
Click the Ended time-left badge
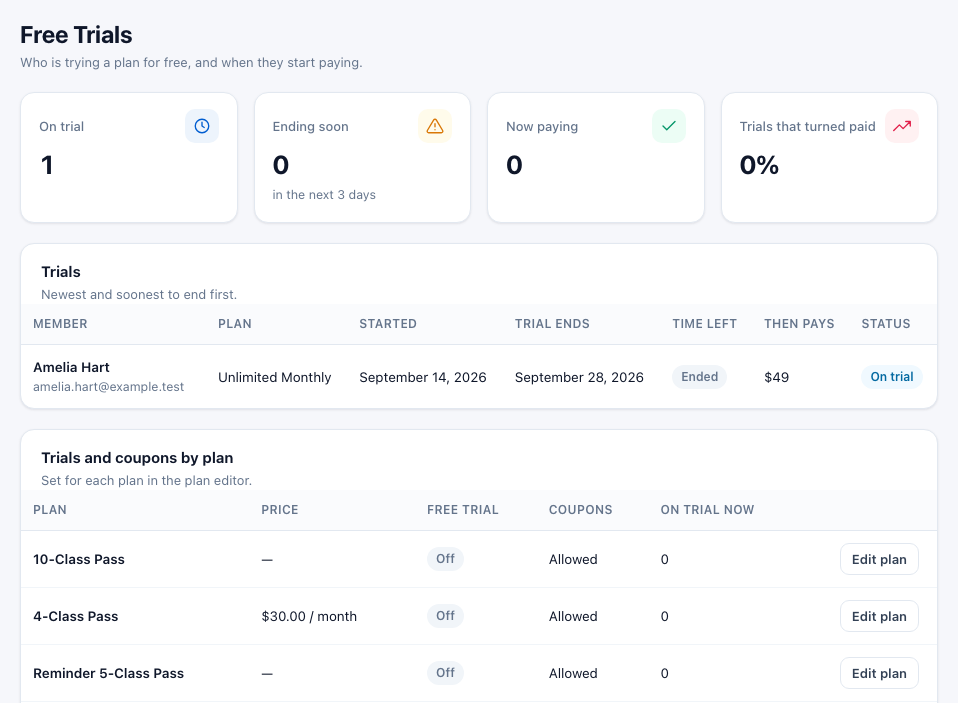(699, 376)
